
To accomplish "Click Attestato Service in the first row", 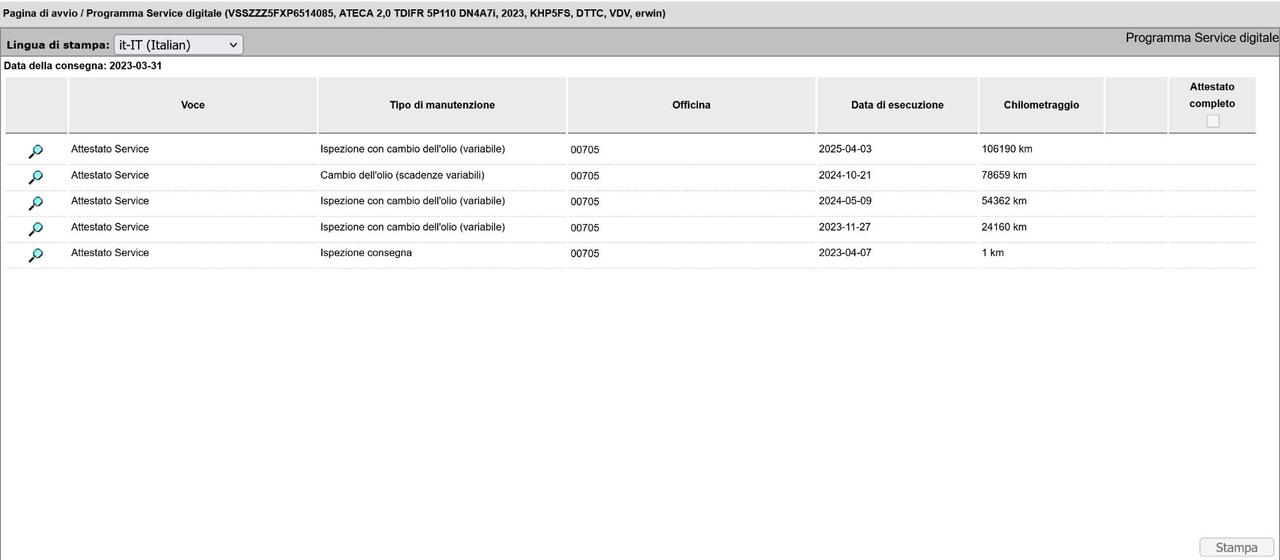I will click(x=110, y=149).
